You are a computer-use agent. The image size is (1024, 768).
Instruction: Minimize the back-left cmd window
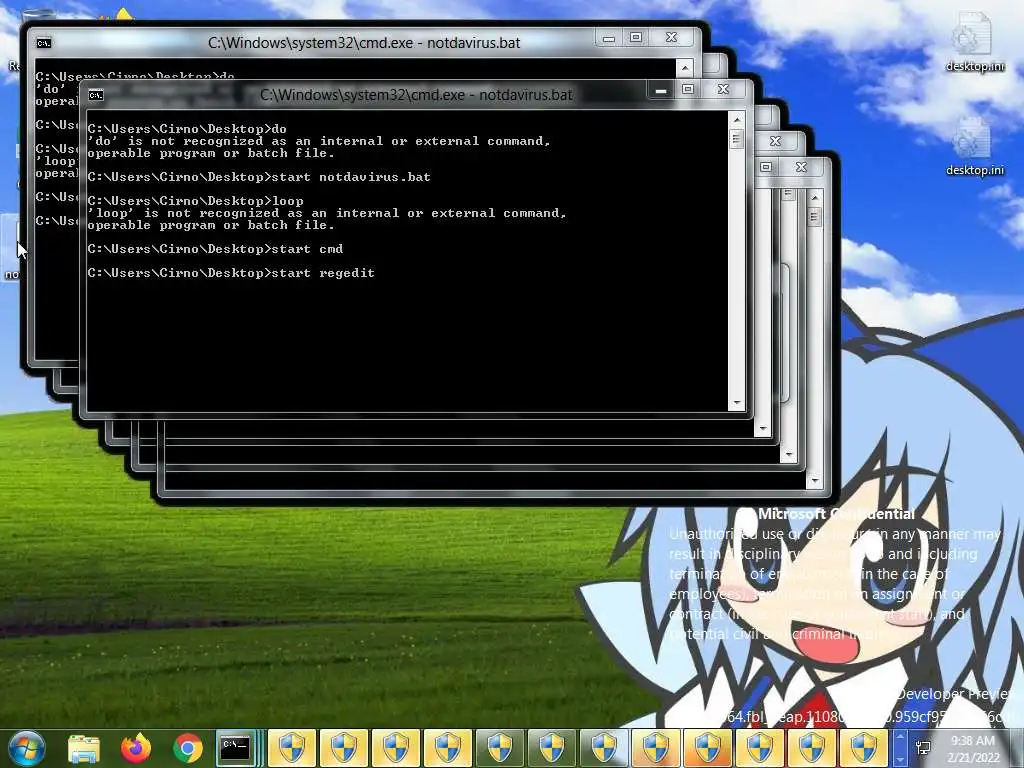(609, 38)
